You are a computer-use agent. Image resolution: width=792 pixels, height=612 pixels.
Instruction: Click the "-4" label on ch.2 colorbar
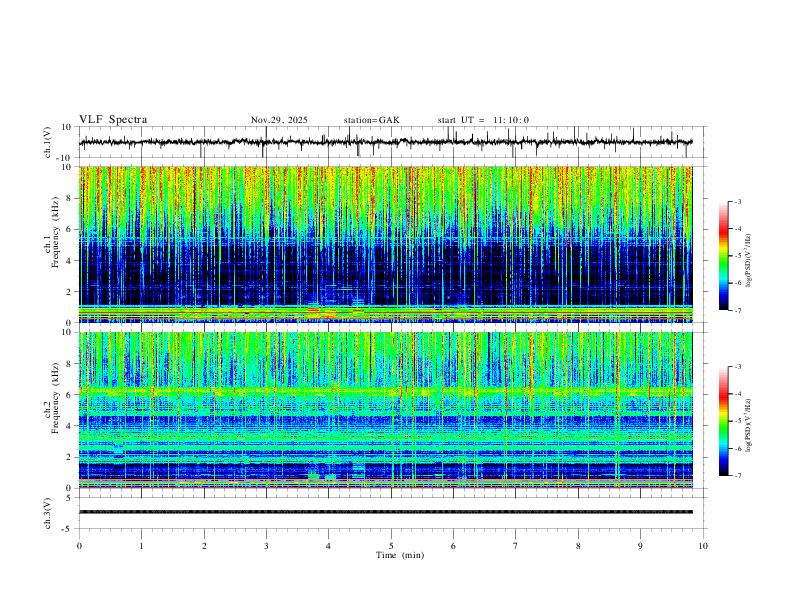coord(737,394)
